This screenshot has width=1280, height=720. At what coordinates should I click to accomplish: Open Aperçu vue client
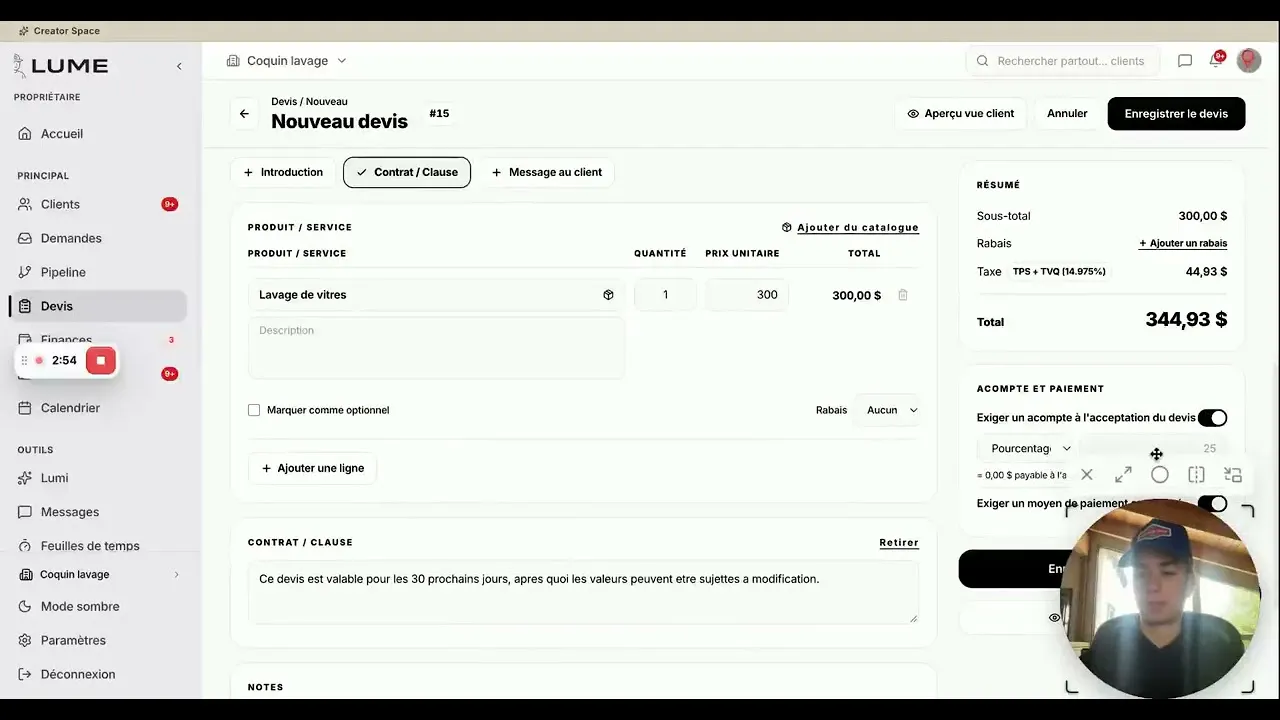[960, 114]
